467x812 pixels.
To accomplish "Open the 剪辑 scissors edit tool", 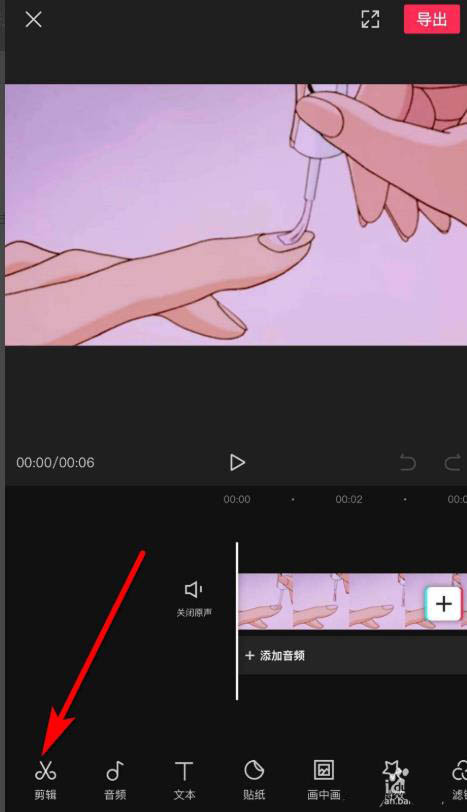I will [46, 779].
